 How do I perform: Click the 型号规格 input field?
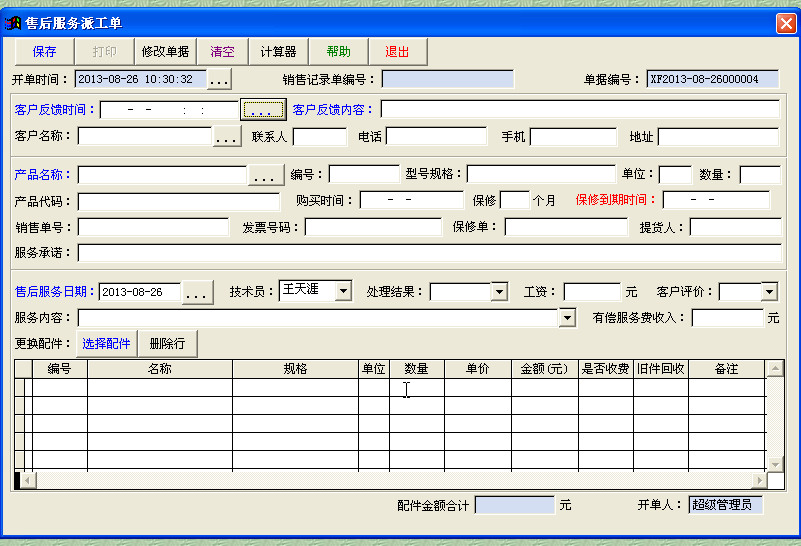coord(541,174)
